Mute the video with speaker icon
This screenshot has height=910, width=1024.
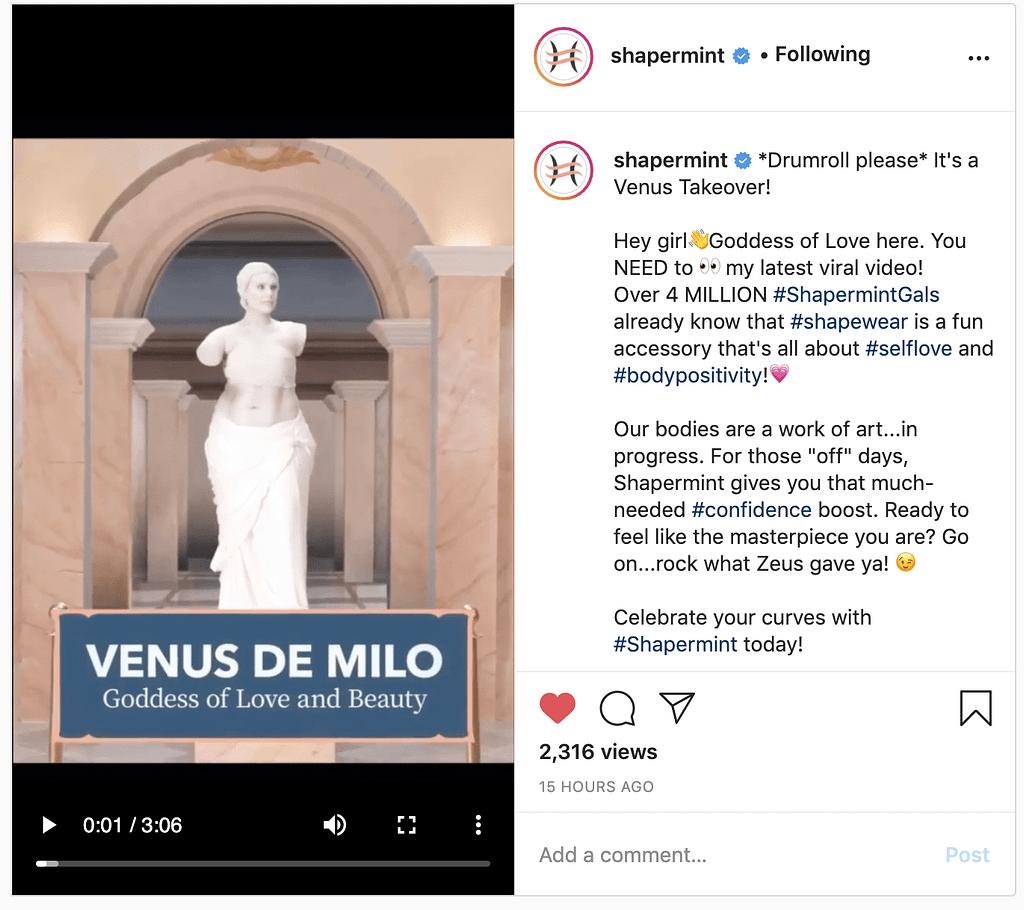[335, 825]
